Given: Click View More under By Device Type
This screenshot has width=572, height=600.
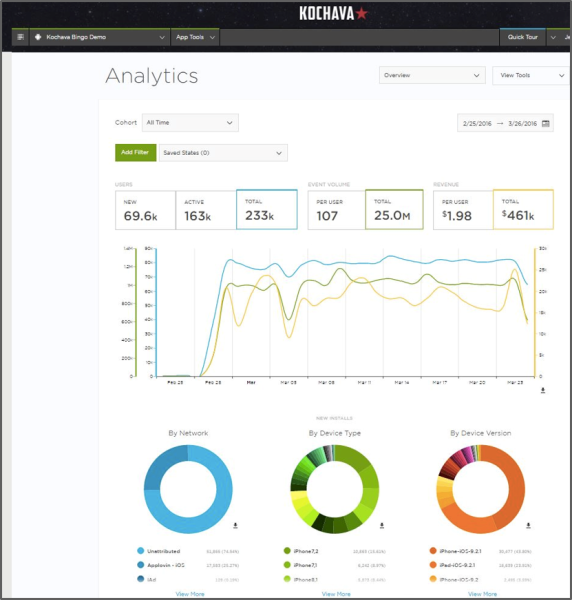Looking at the screenshot, I should [336, 594].
